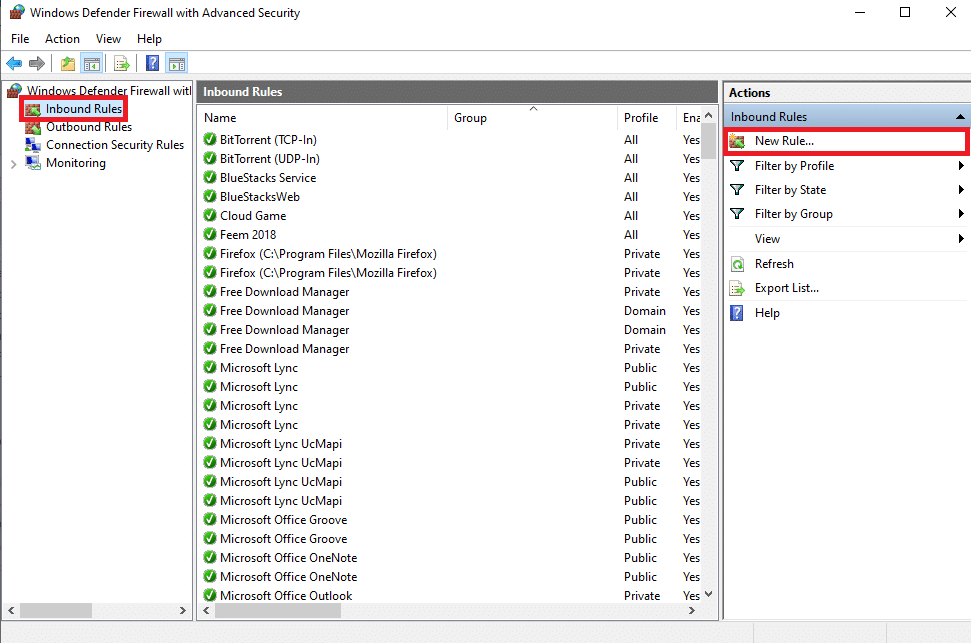Image resolution: width=971 pixels, height=643 pixels.
Task: Click the Up one level folder icon
Action: pyautogui.click(x=67, y=63)
